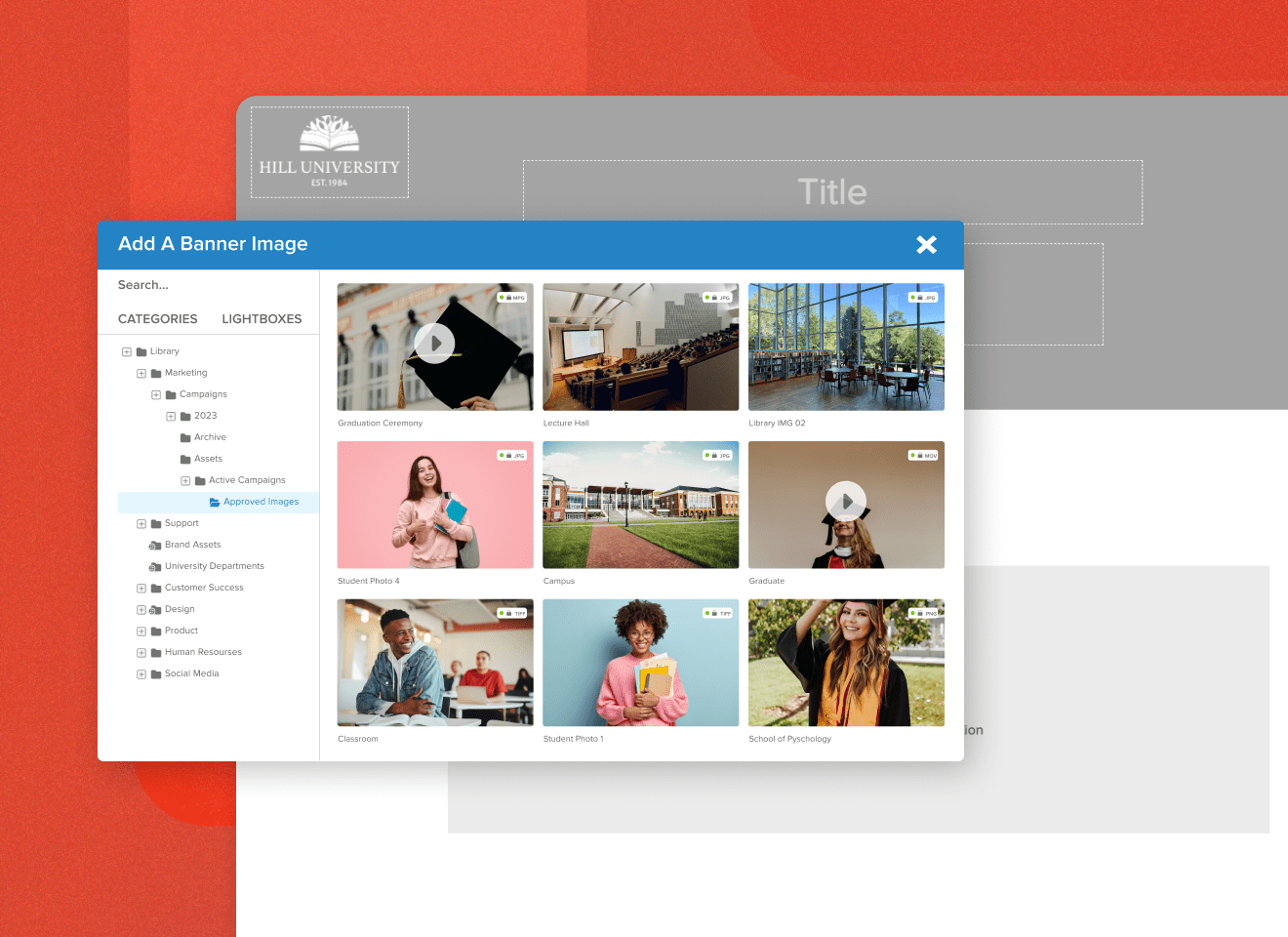Select the Customer Success folder icon
This screenshot has height=937, width=1288.
tap(156, 588)
